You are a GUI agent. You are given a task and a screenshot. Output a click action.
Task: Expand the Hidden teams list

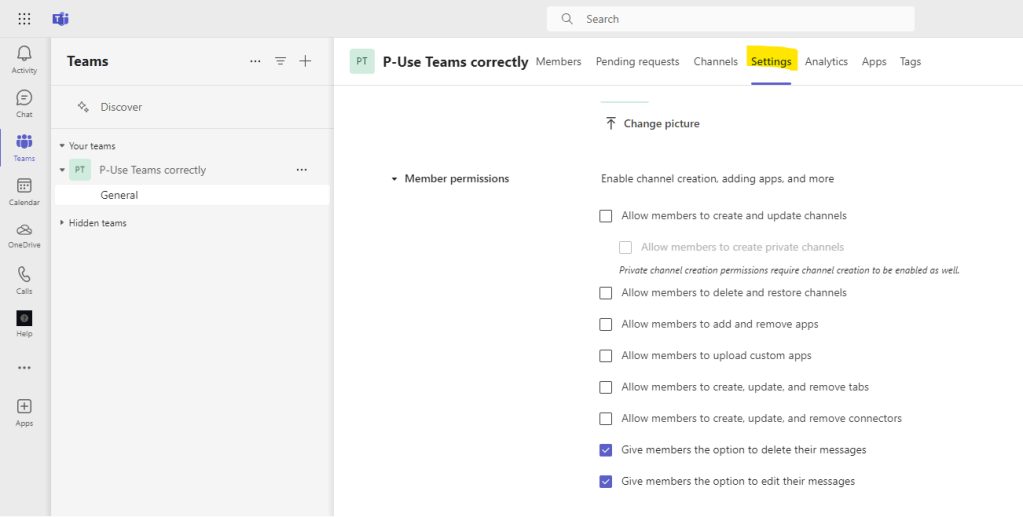[61, 223]
